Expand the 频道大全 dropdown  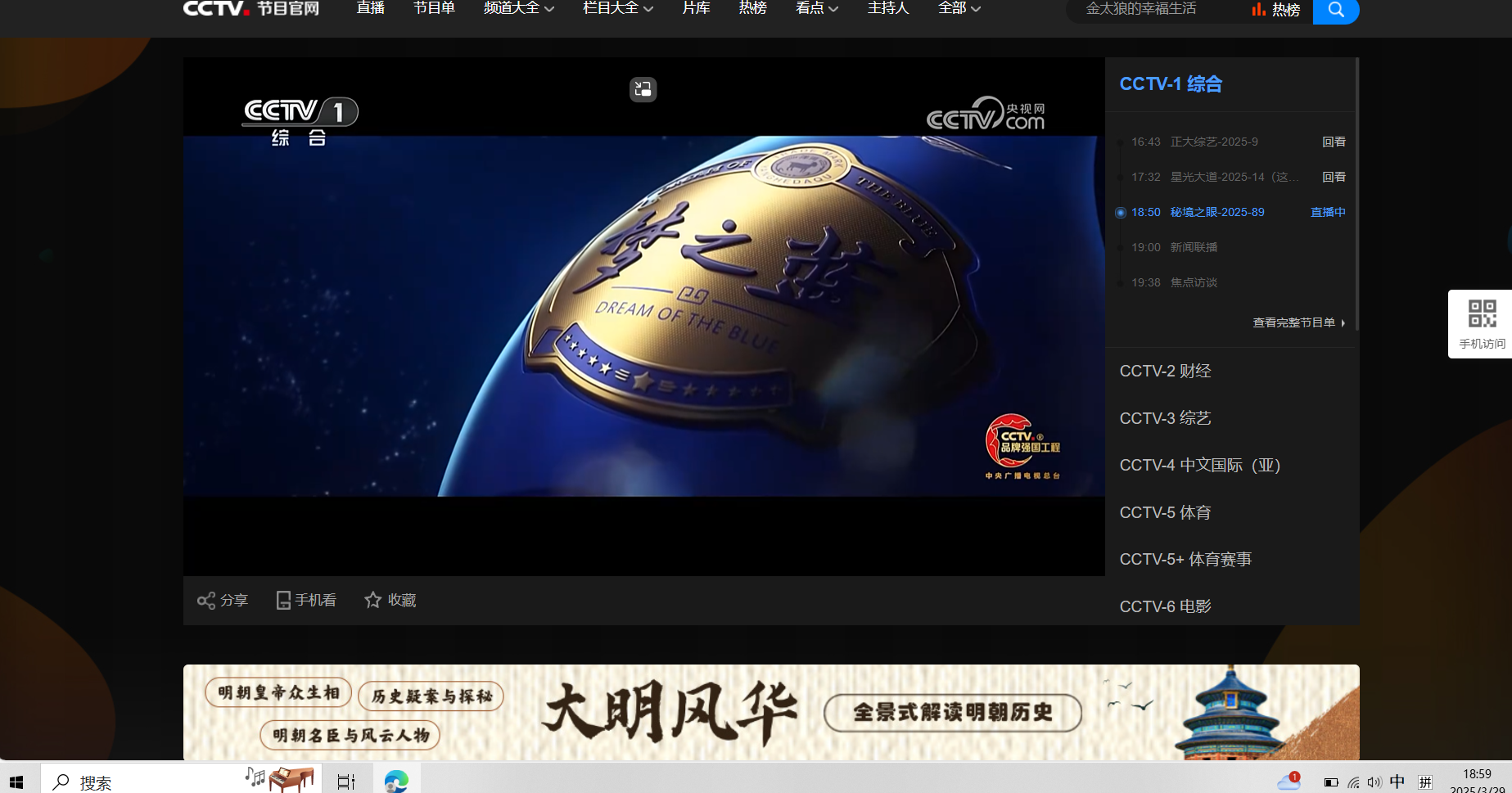point(517,8)
